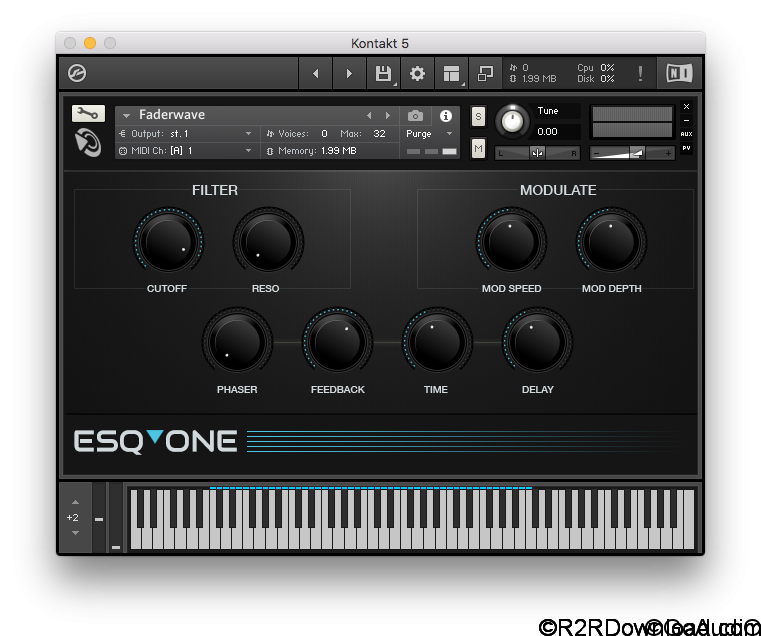The image size is (761, 636).
Task: Raise keyboard octave with up arrow
Action: 75,502
